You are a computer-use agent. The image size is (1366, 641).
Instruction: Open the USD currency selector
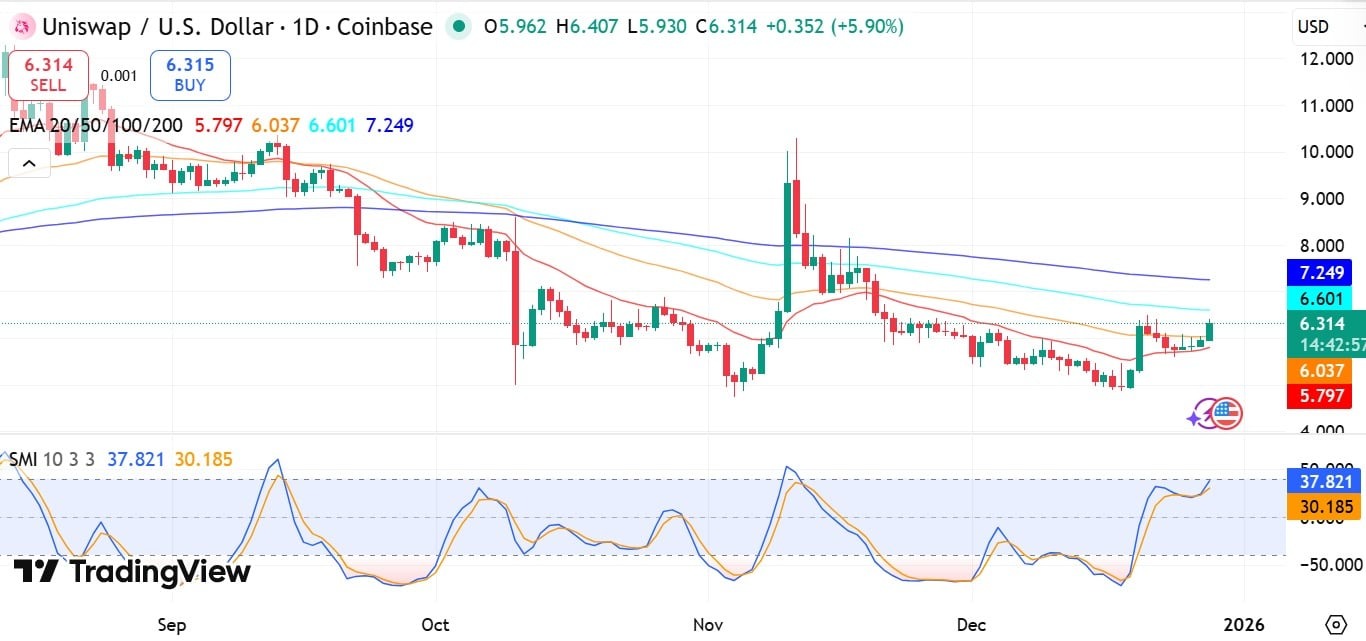click(1313, 27)
